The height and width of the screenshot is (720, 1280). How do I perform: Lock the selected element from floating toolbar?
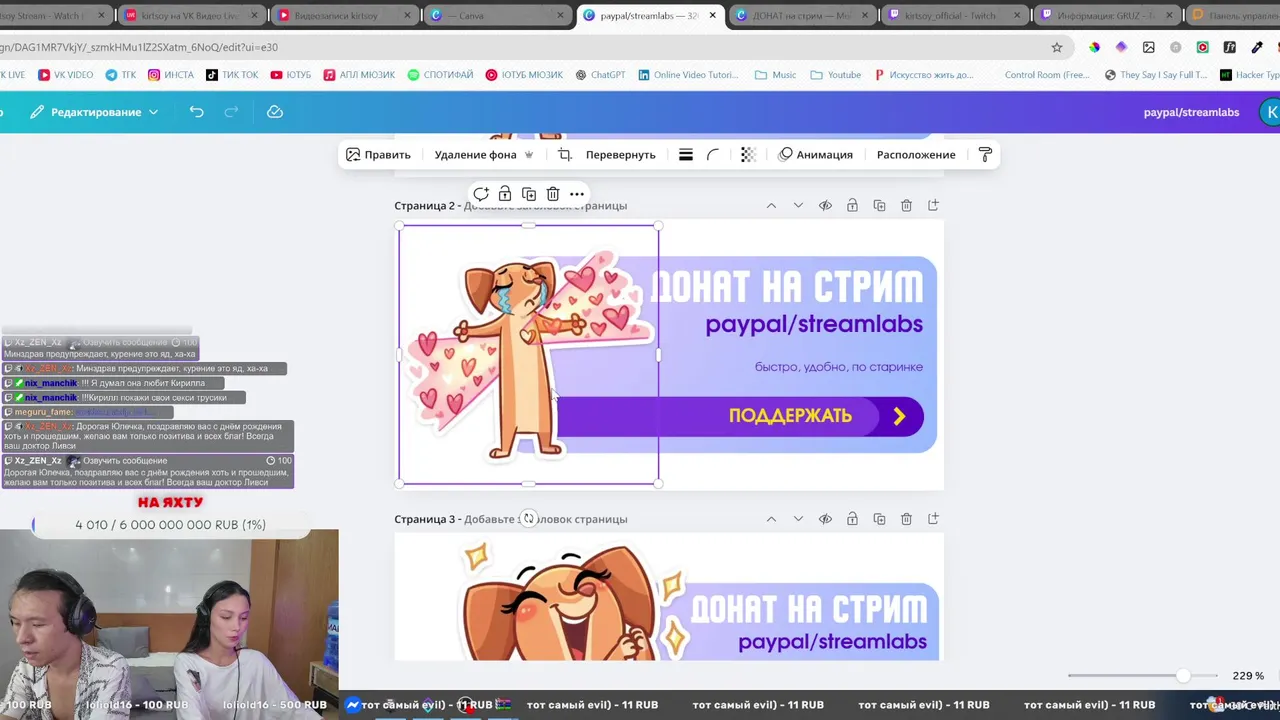coord(505,194)
